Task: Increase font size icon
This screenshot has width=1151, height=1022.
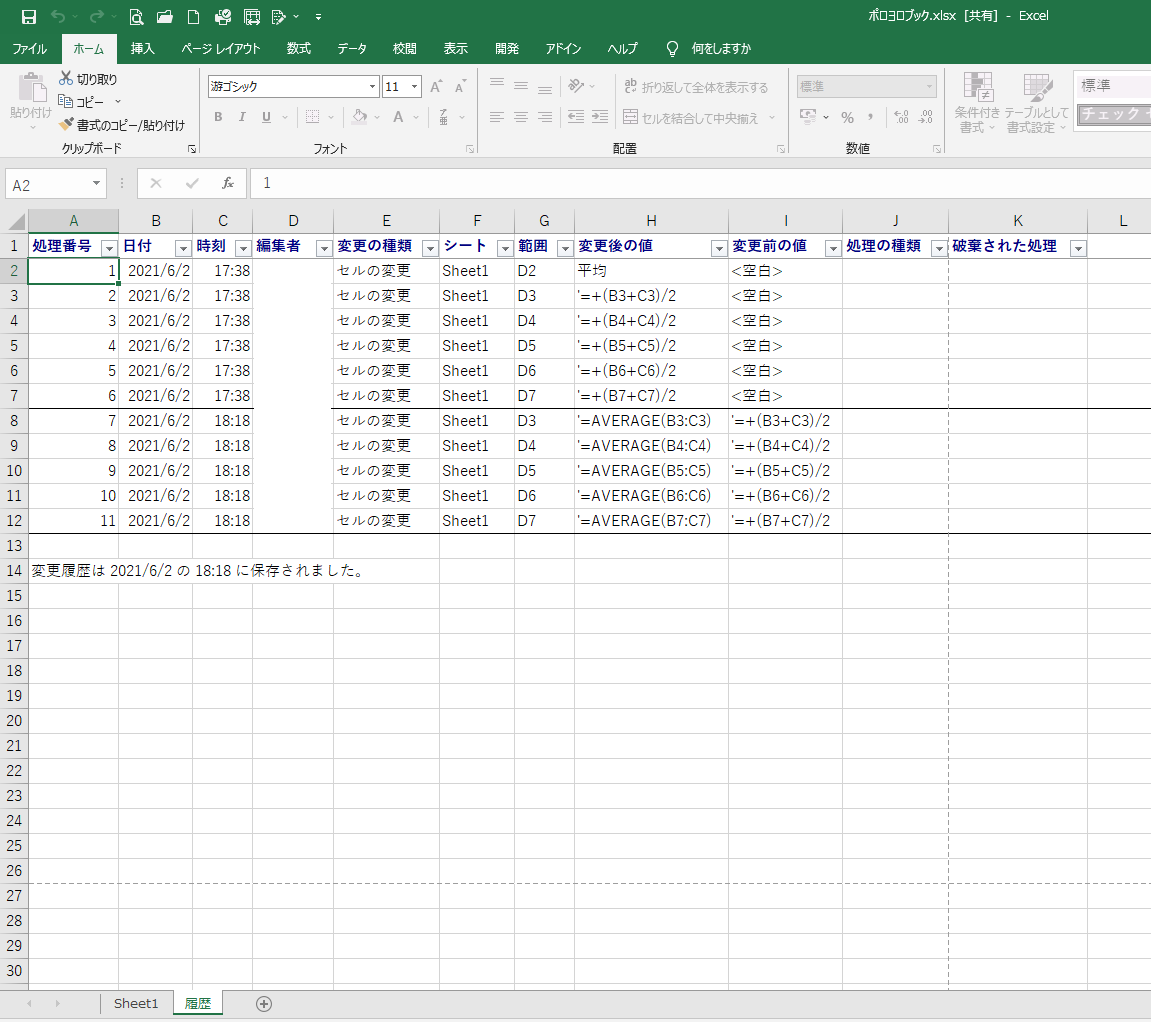Action: 436,87
